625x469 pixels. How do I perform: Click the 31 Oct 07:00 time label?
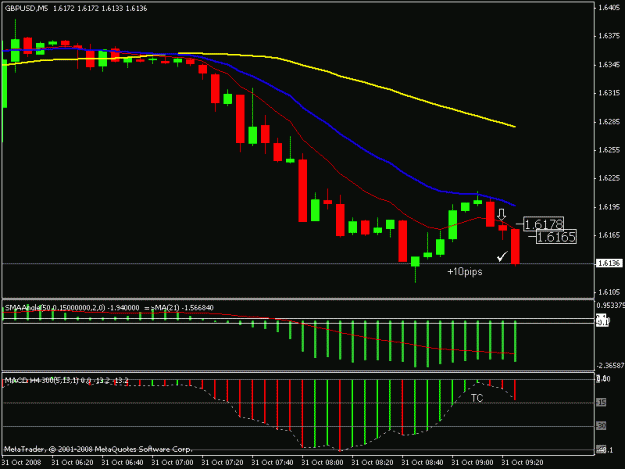click(173, 463)
